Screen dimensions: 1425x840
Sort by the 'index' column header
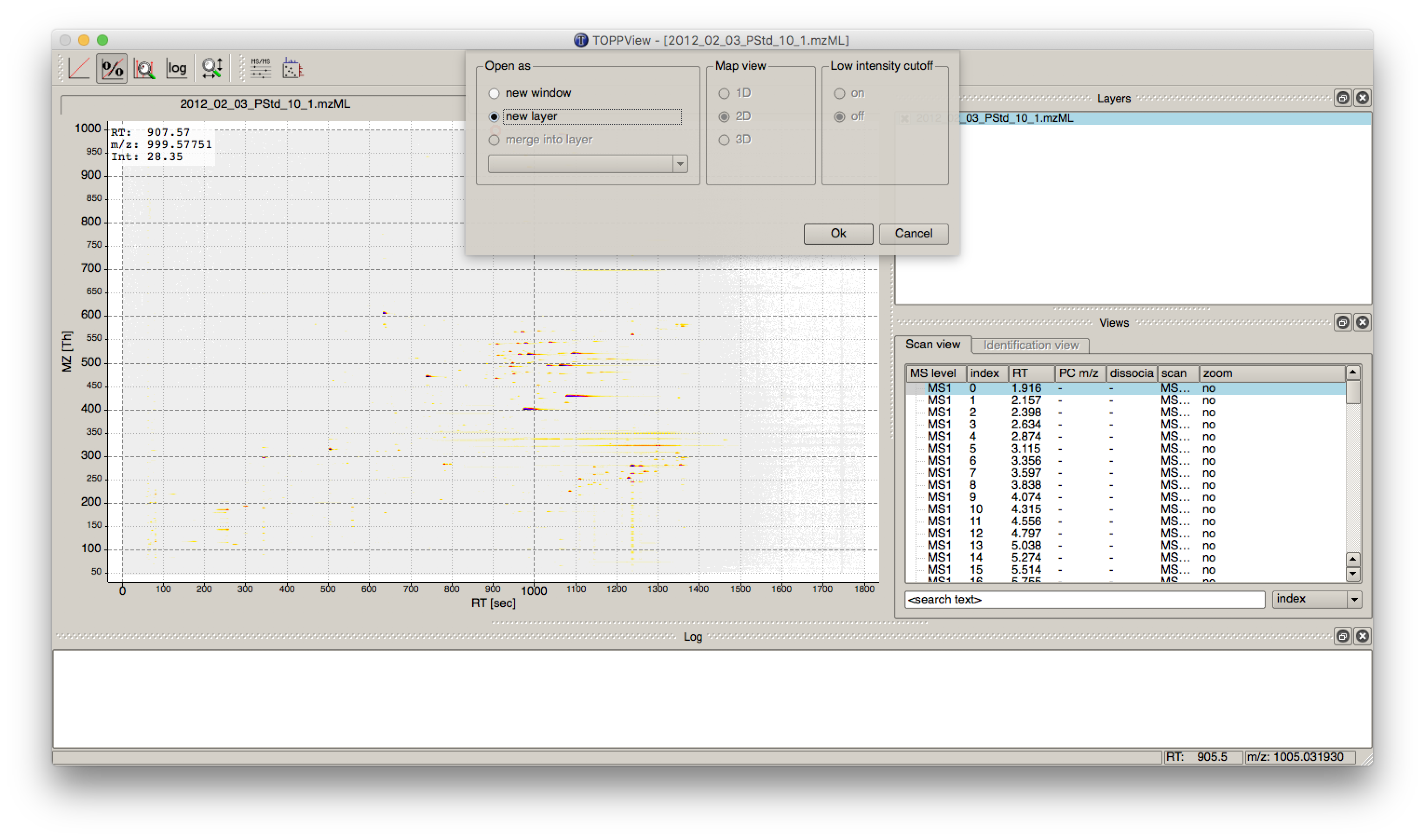(987, 373)
